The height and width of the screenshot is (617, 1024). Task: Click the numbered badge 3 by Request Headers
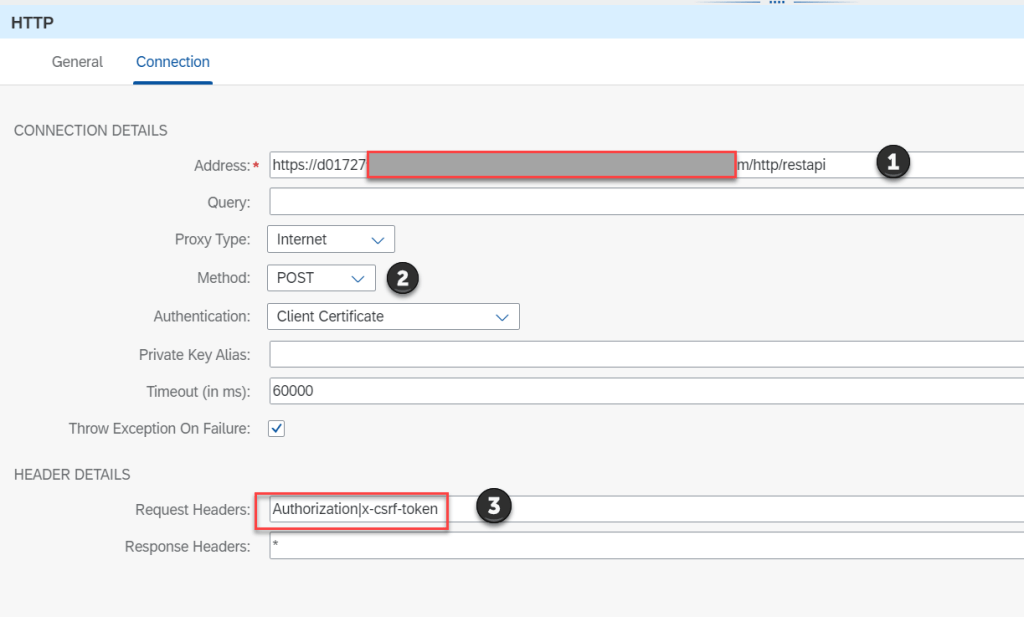pos(494,507)
